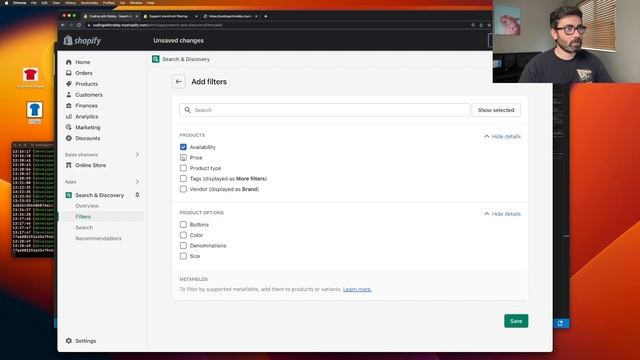Viewport: 640px width, 360px height.
Task: Click in the filter Search field
Action: point(324,110)
